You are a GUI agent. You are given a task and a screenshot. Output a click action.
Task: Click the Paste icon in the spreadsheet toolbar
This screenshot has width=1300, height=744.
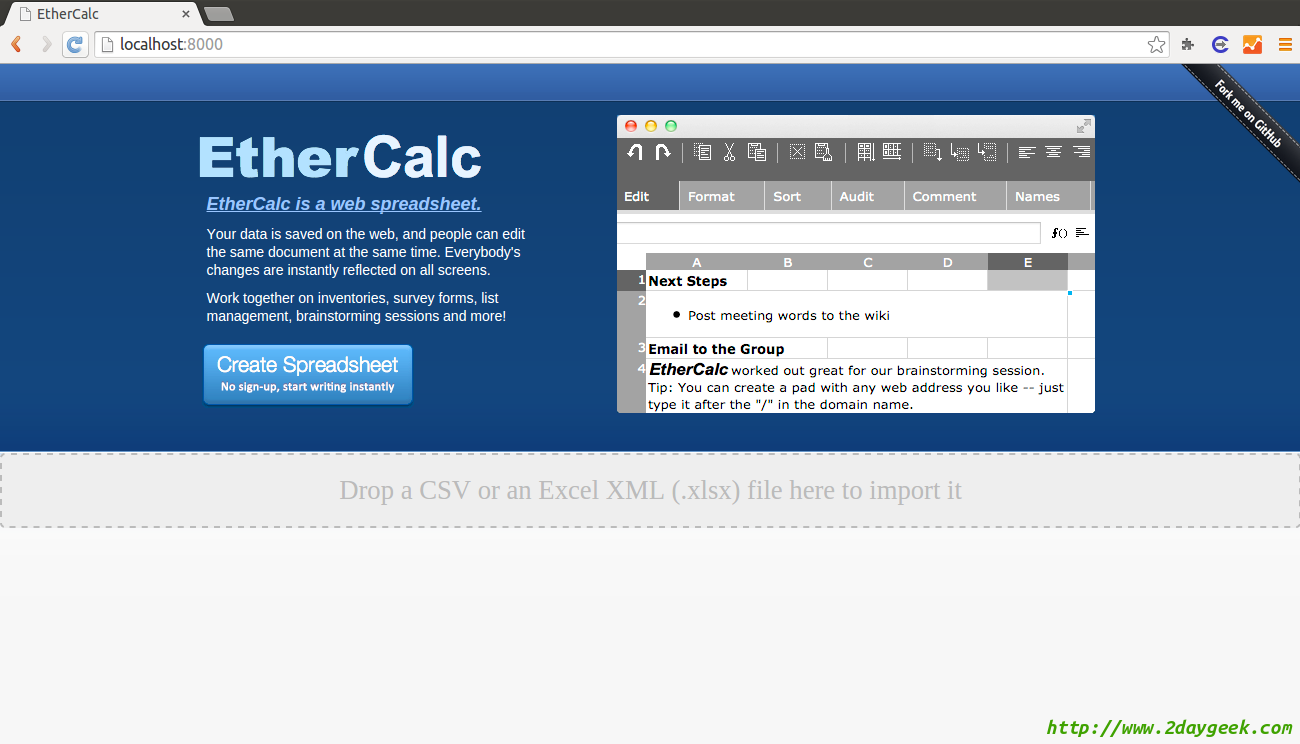[x=757, y=152]
